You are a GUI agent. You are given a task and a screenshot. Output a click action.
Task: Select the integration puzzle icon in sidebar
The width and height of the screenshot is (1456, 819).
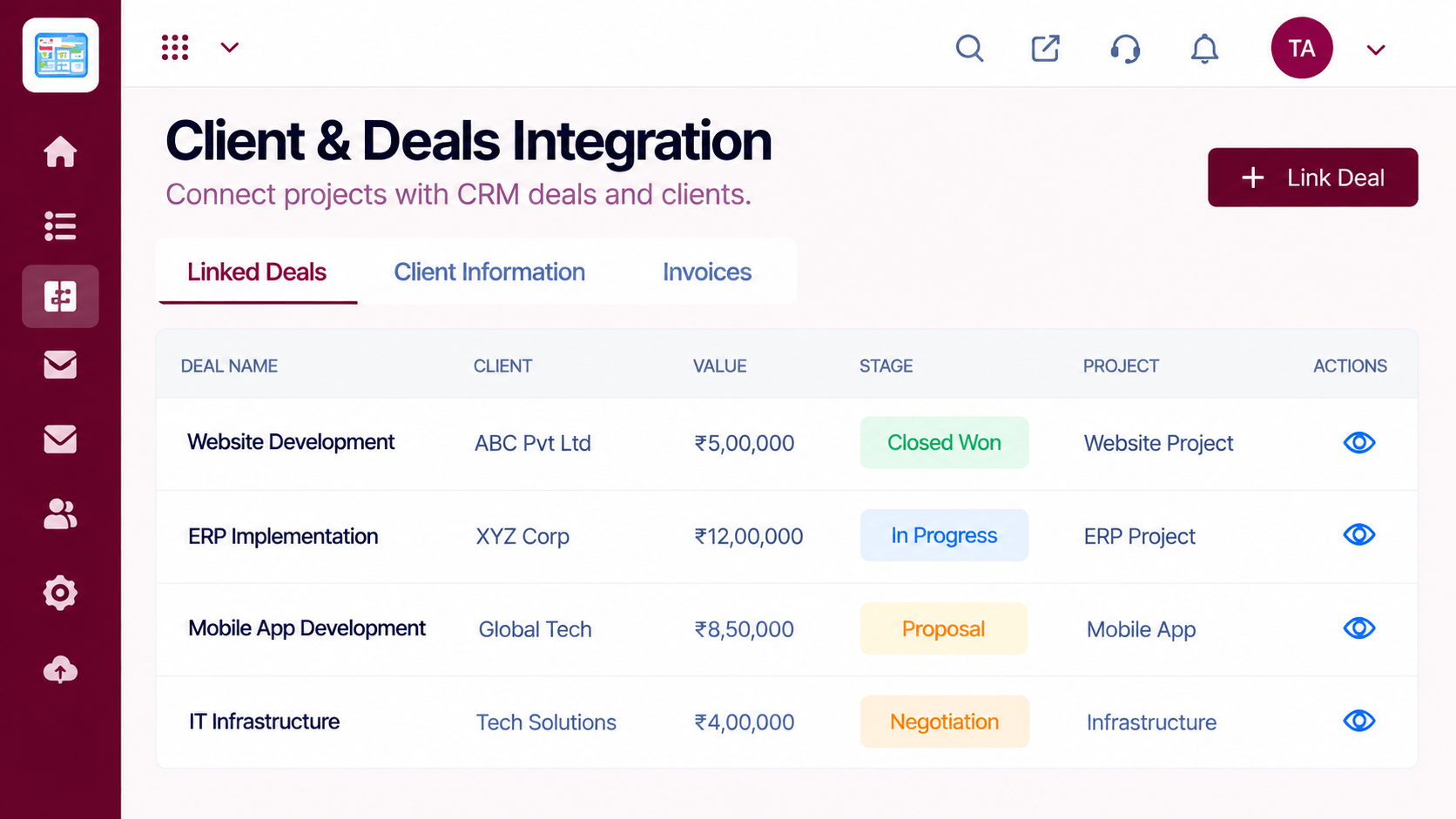tap(60, 297)
